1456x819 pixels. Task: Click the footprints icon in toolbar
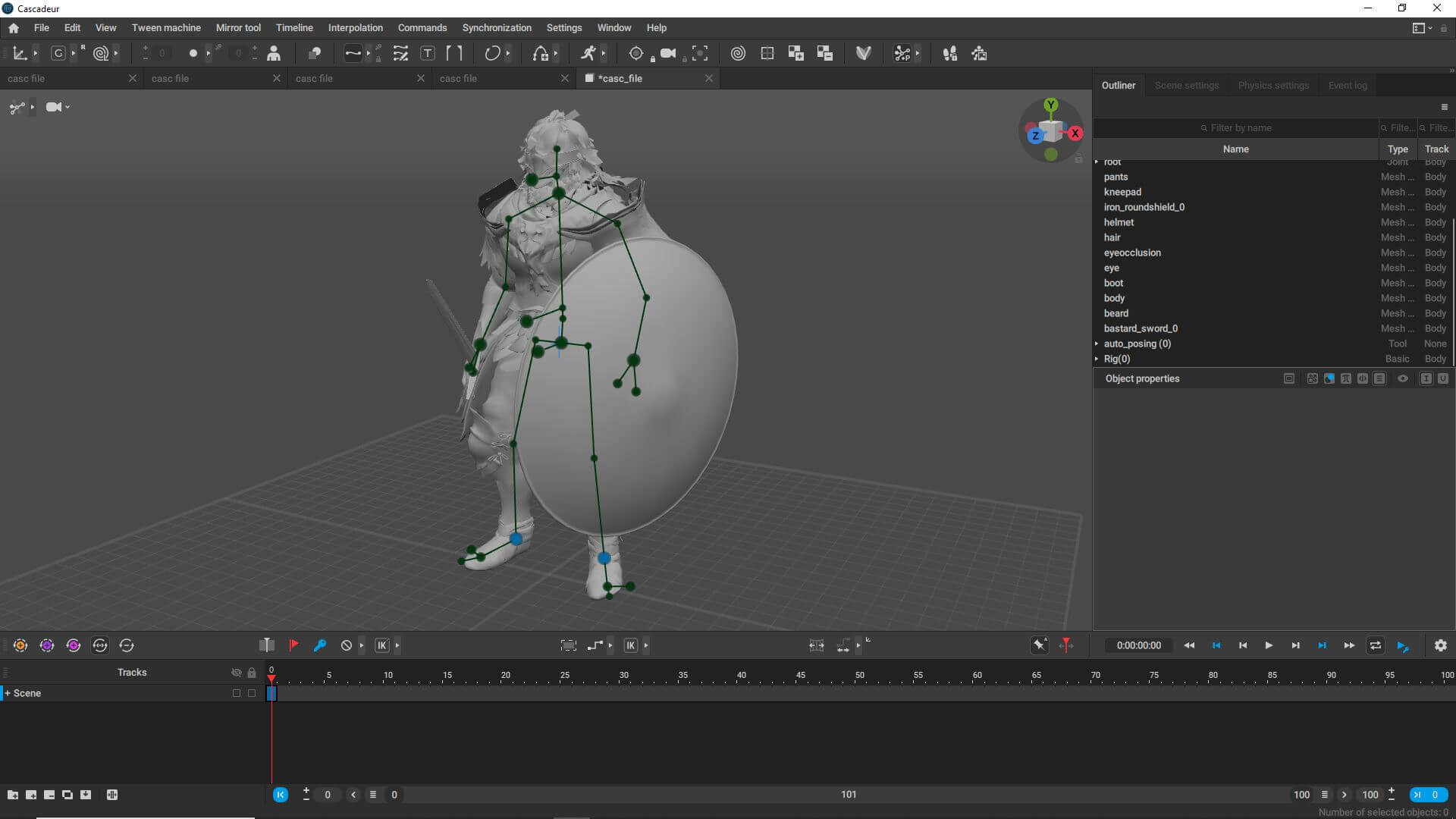pos(949,53)
